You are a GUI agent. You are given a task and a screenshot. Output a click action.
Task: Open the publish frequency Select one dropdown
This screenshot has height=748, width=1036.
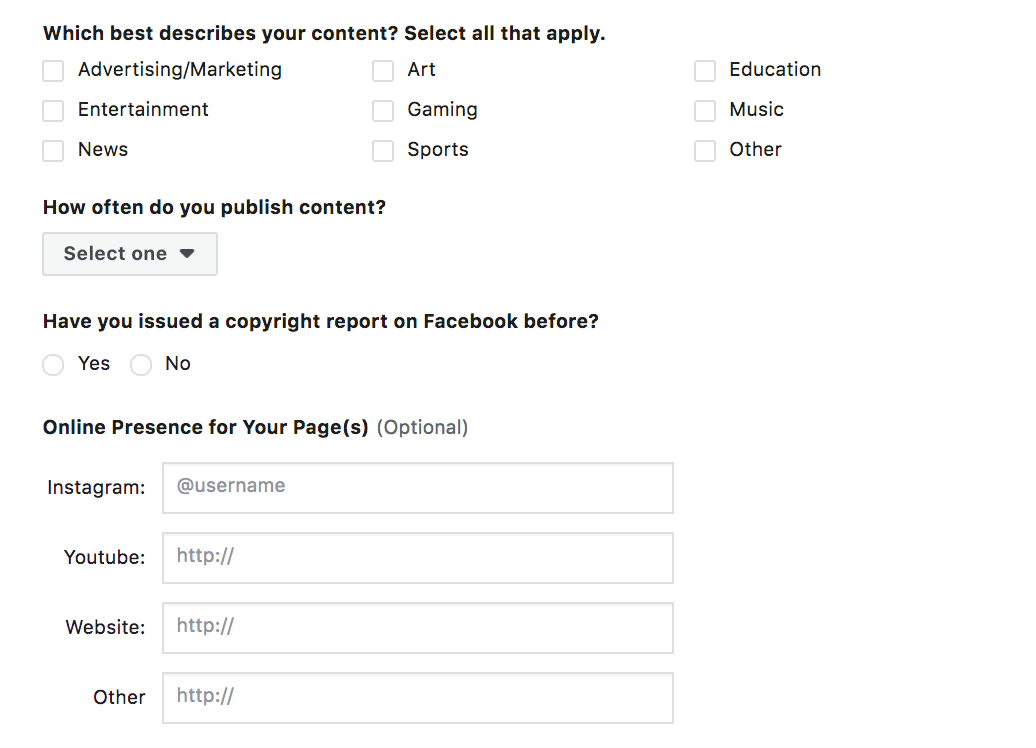tap(130, 254)
